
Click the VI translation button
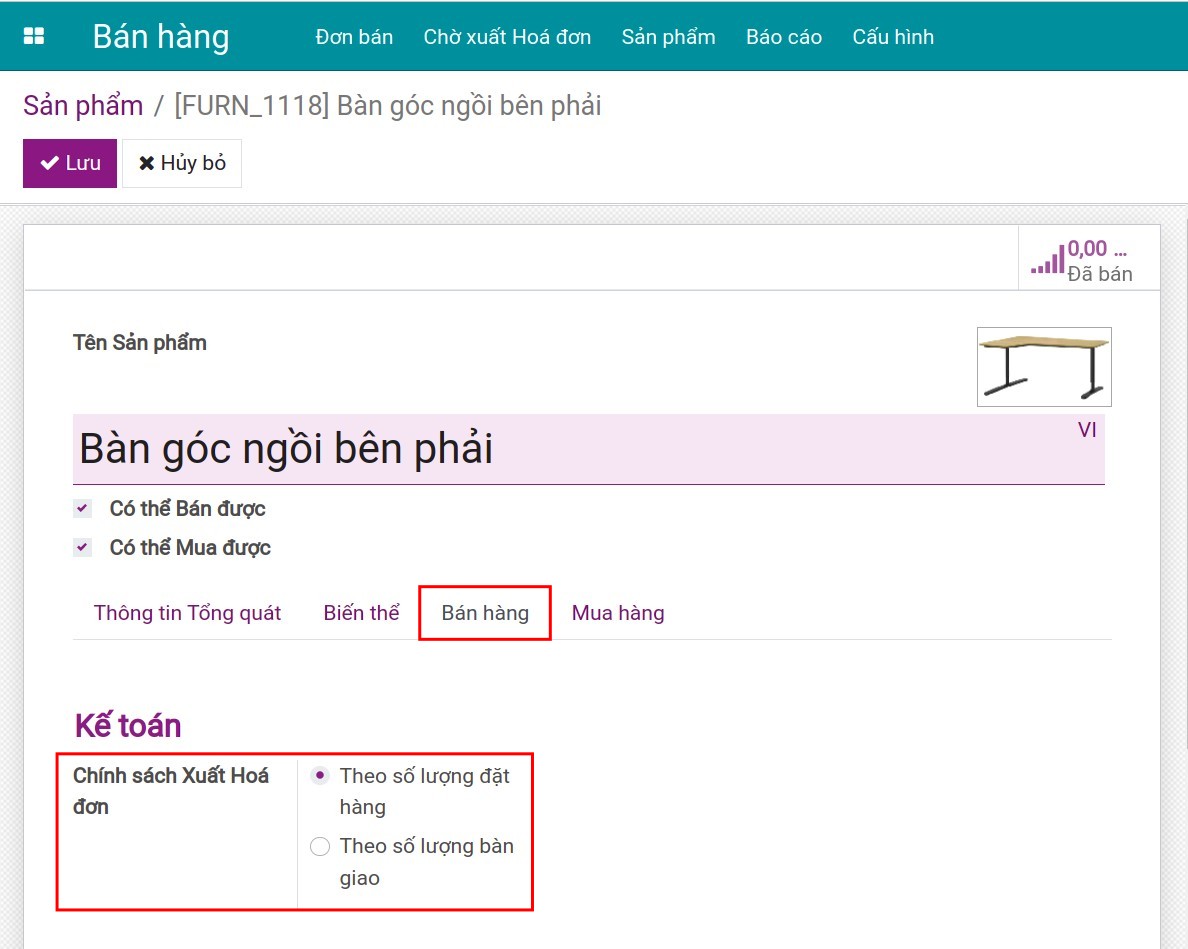pos(1087,430)
